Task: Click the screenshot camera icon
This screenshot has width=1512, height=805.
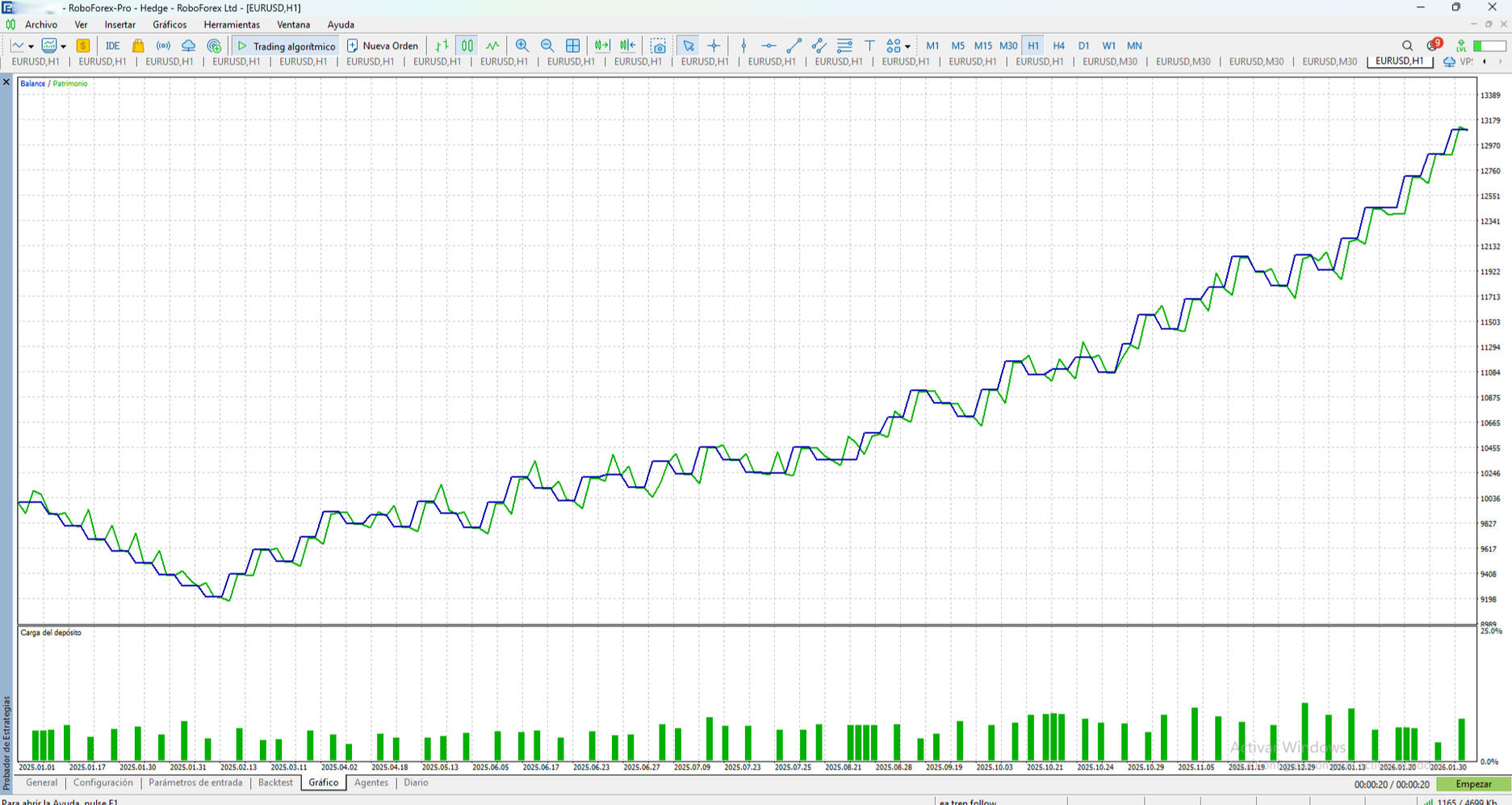Action: point(659,46)
